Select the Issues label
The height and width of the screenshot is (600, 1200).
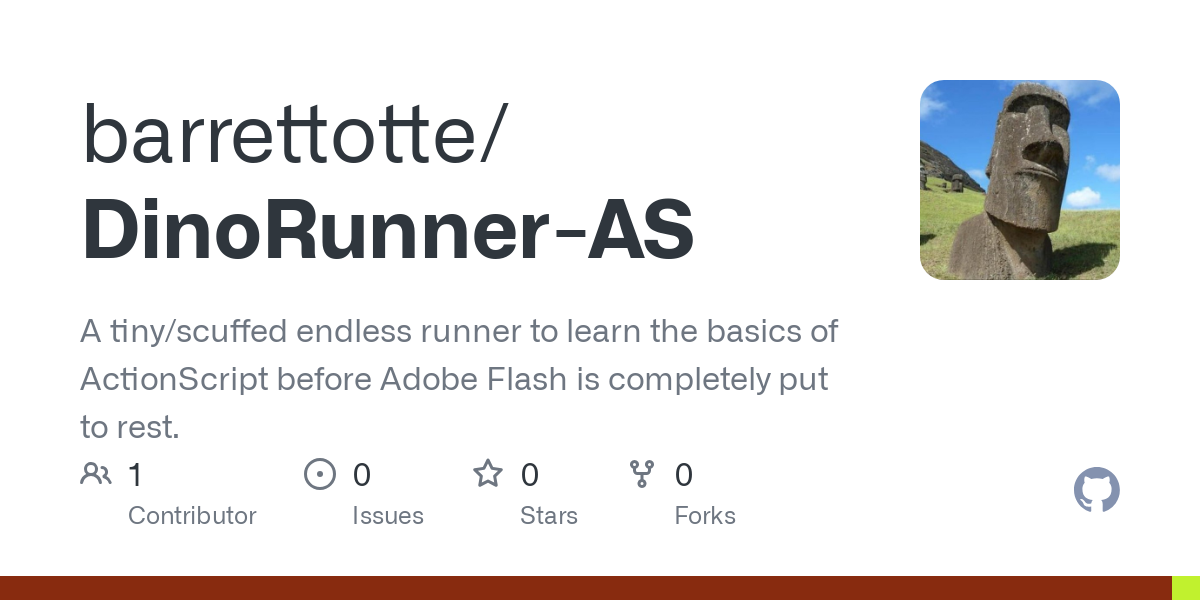(388, 516)
